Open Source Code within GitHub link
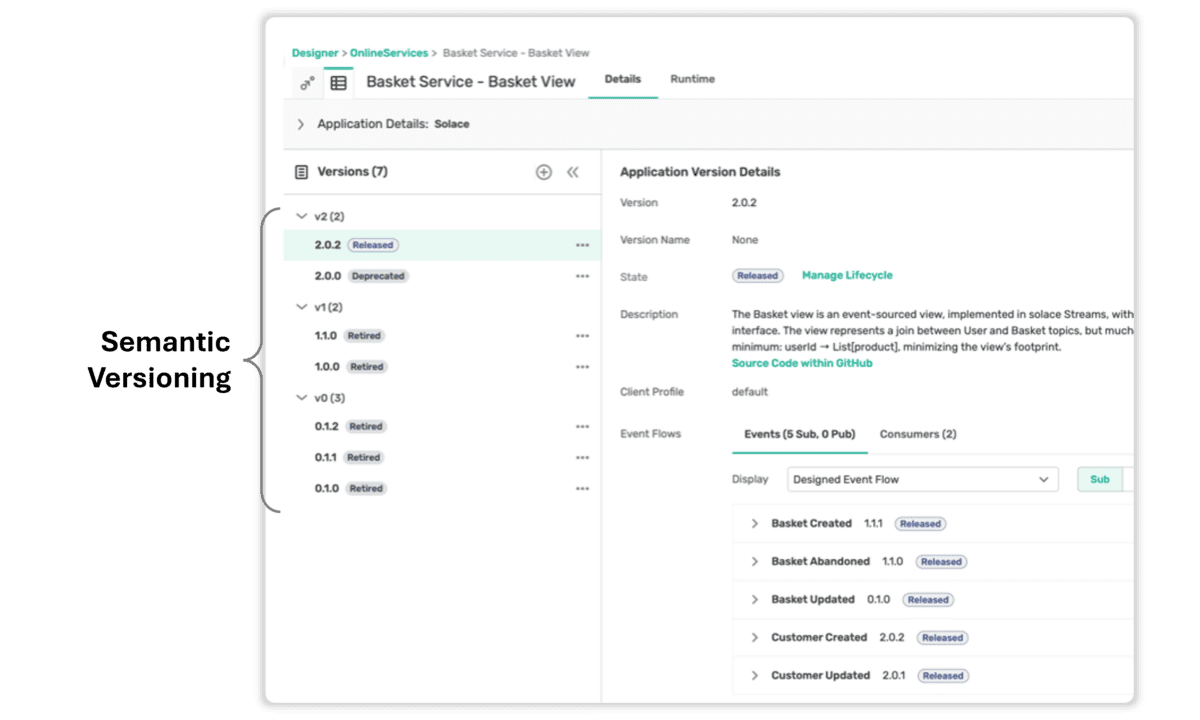Viewport: 1200px width, 720px height. click(x=800, y=364)
